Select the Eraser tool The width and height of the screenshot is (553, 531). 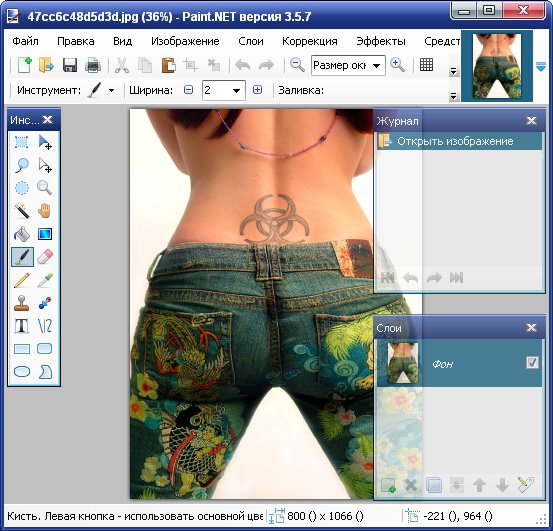45,257
